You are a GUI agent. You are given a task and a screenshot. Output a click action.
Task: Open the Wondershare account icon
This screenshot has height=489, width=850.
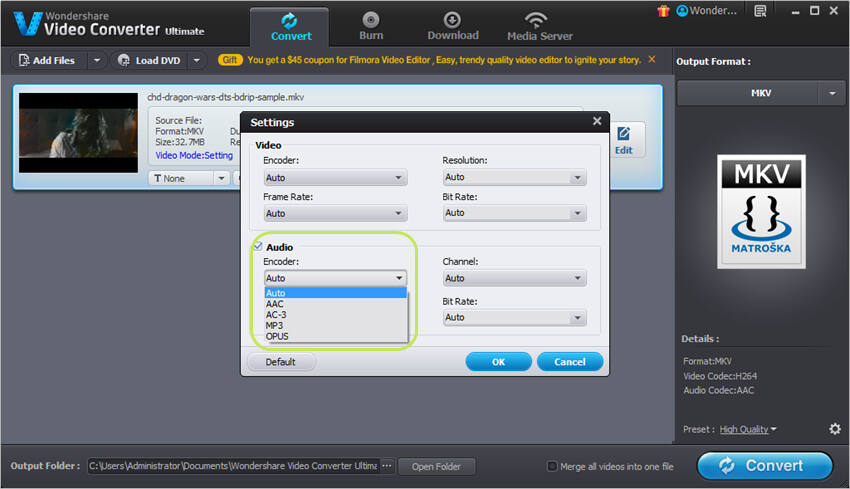[682, 10]
